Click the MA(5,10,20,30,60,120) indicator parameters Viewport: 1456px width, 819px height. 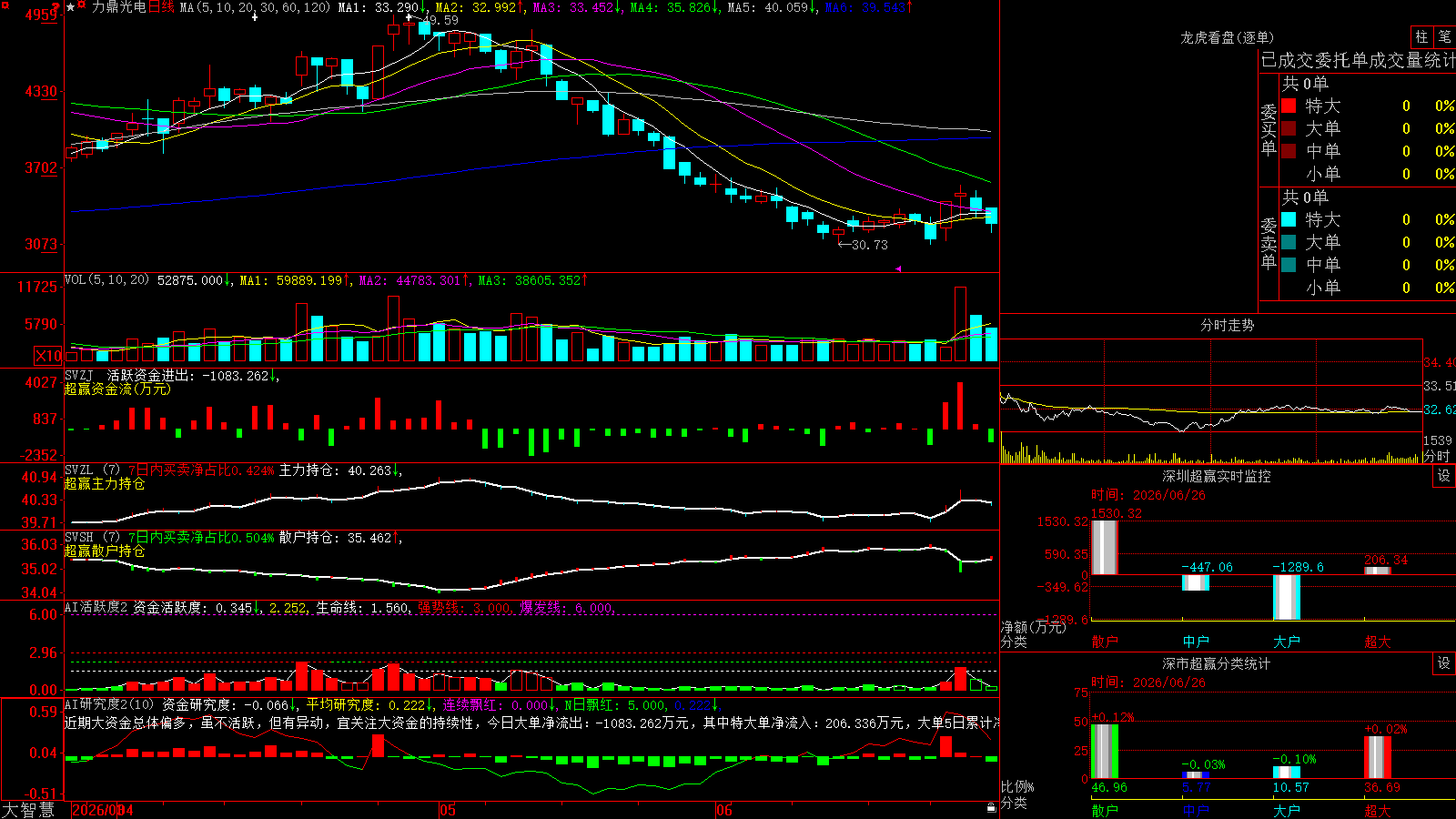(255, 7)
